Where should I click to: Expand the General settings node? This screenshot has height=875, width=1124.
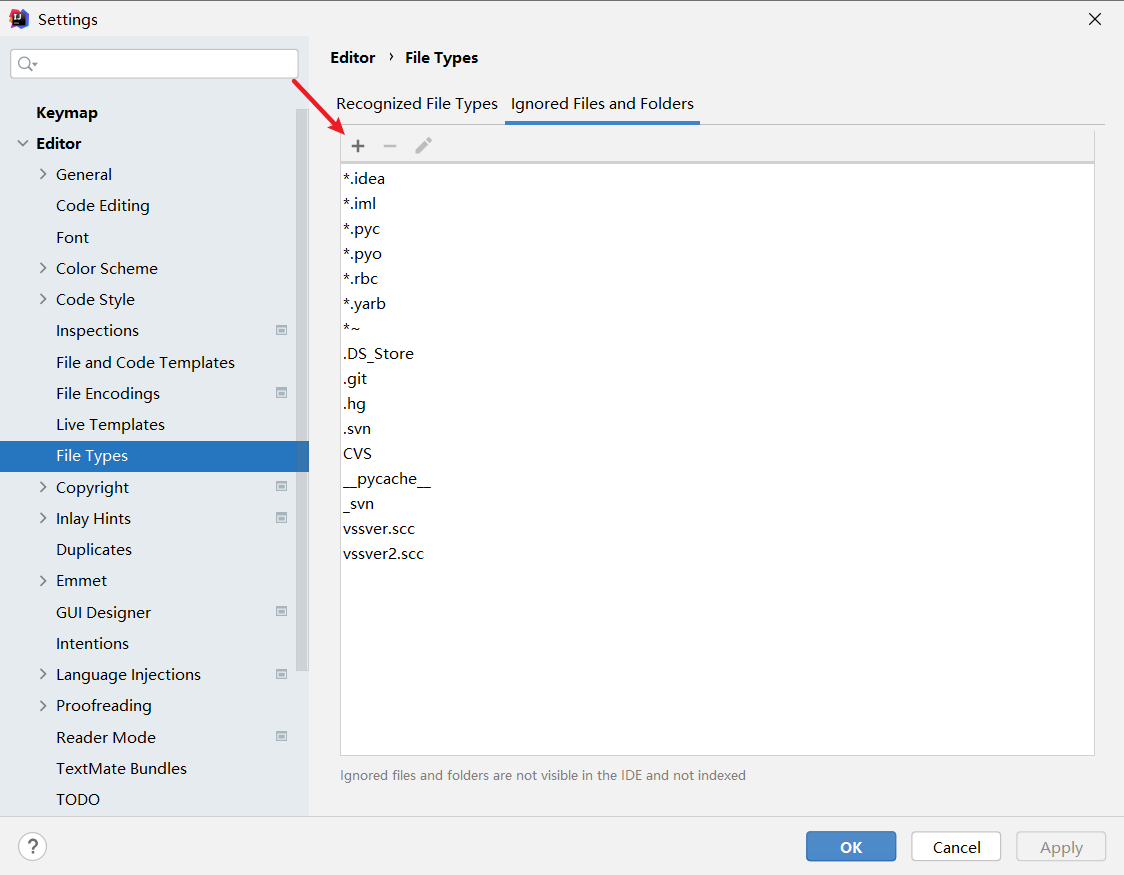click(43, 174)
